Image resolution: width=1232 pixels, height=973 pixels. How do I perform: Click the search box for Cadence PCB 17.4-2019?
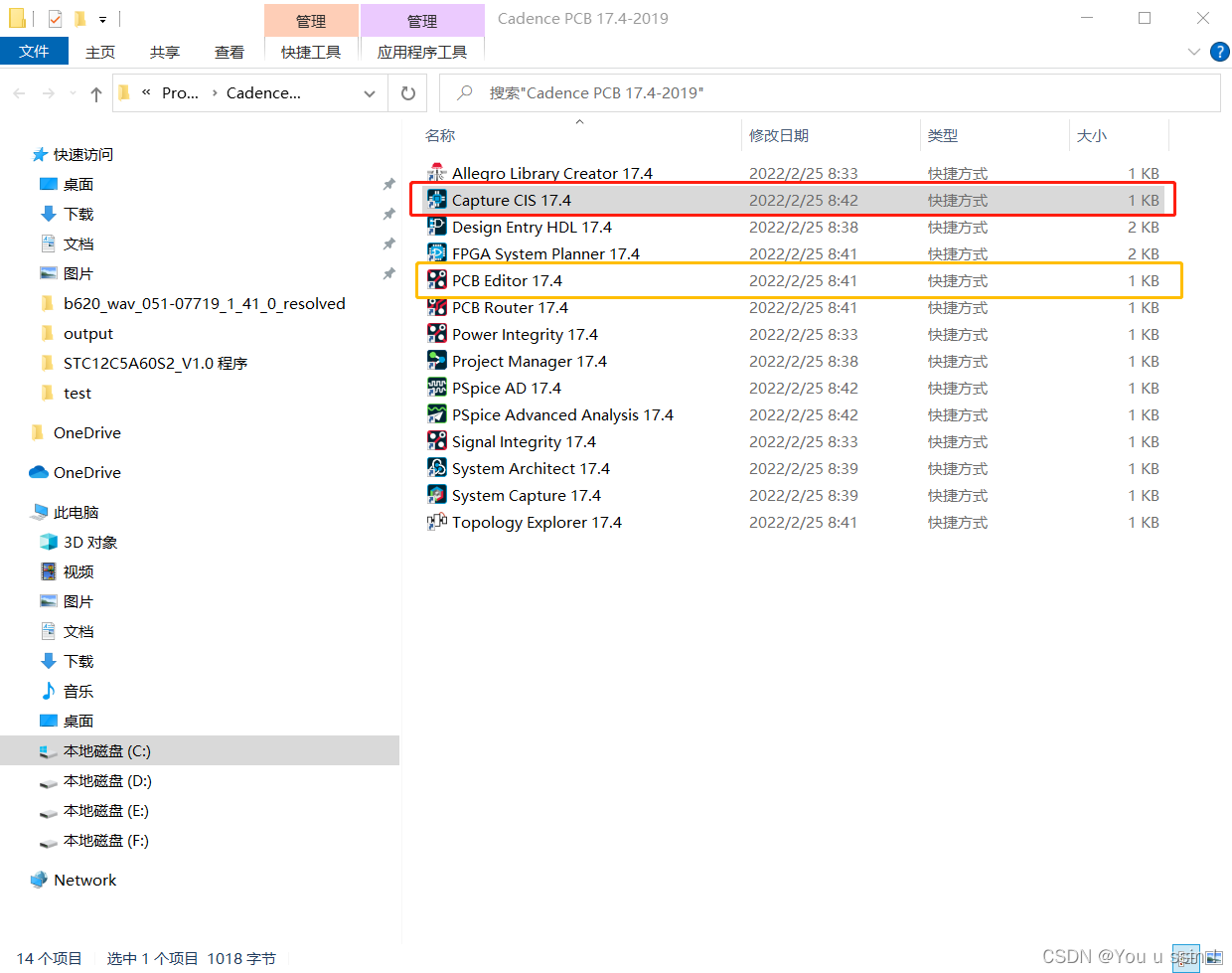coord(830,93)
